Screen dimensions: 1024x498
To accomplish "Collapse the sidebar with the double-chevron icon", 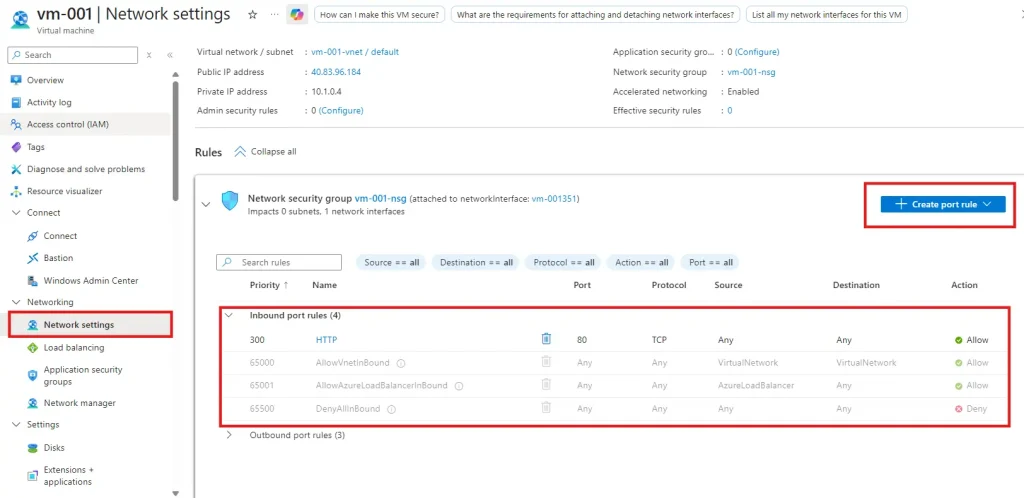I will (170, 55).
